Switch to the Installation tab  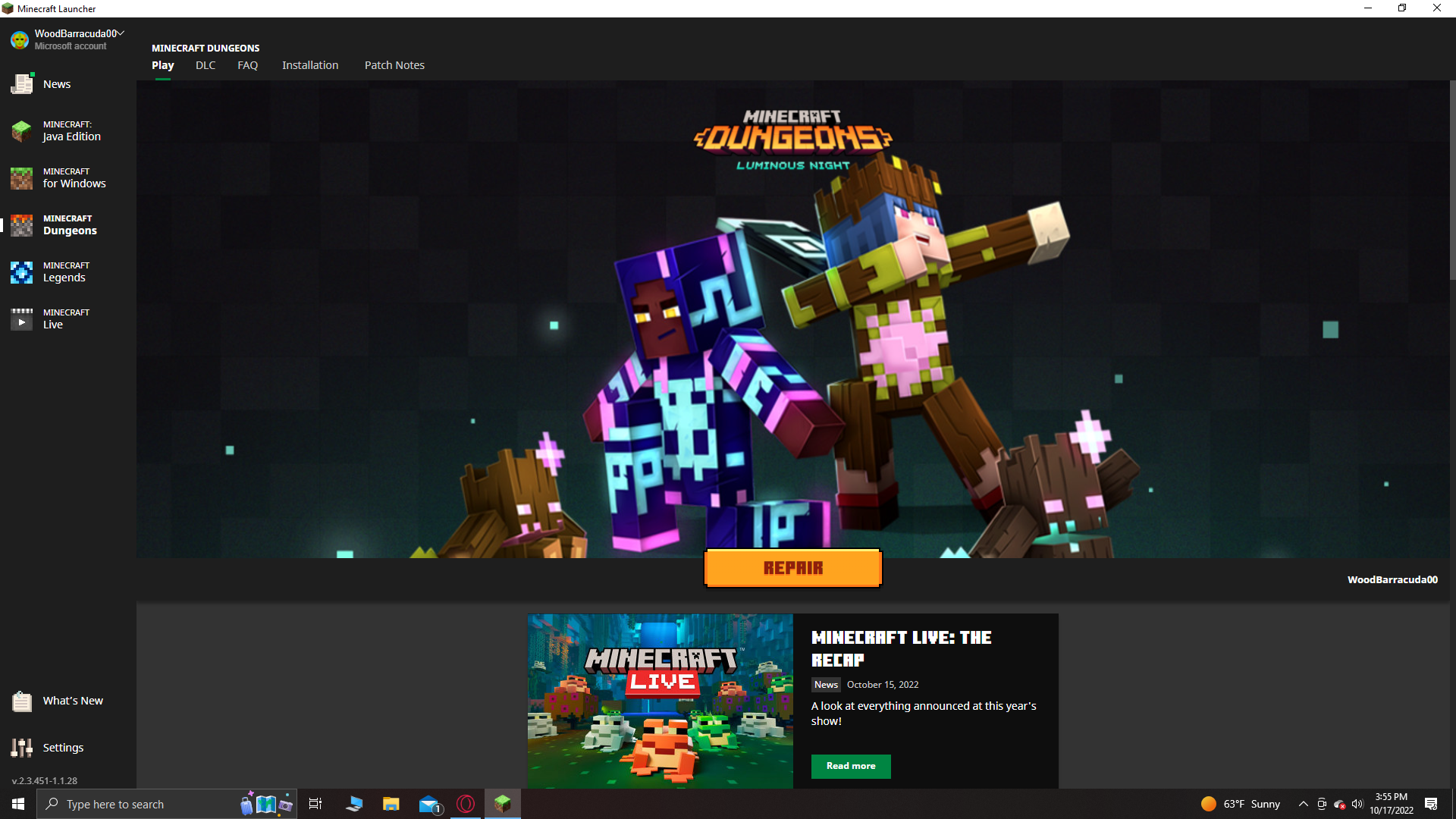click(x=310, y=65)
